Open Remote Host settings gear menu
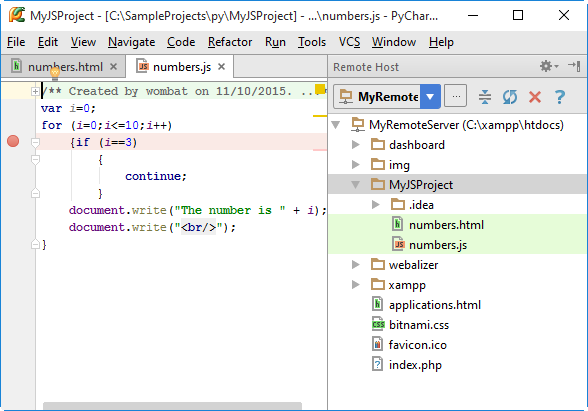 (x=549, y=66)
